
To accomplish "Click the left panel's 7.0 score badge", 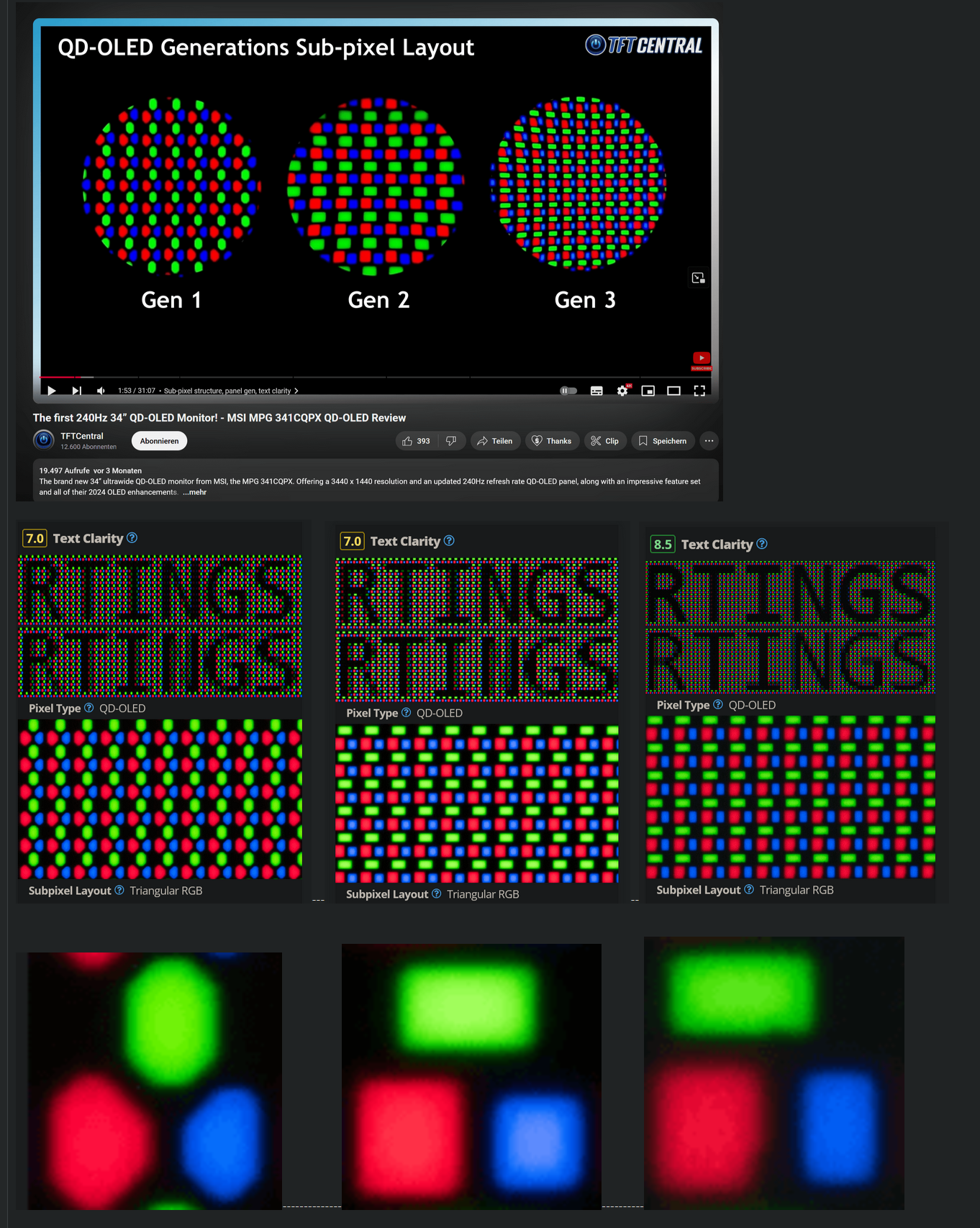I will tap(35, 538).
